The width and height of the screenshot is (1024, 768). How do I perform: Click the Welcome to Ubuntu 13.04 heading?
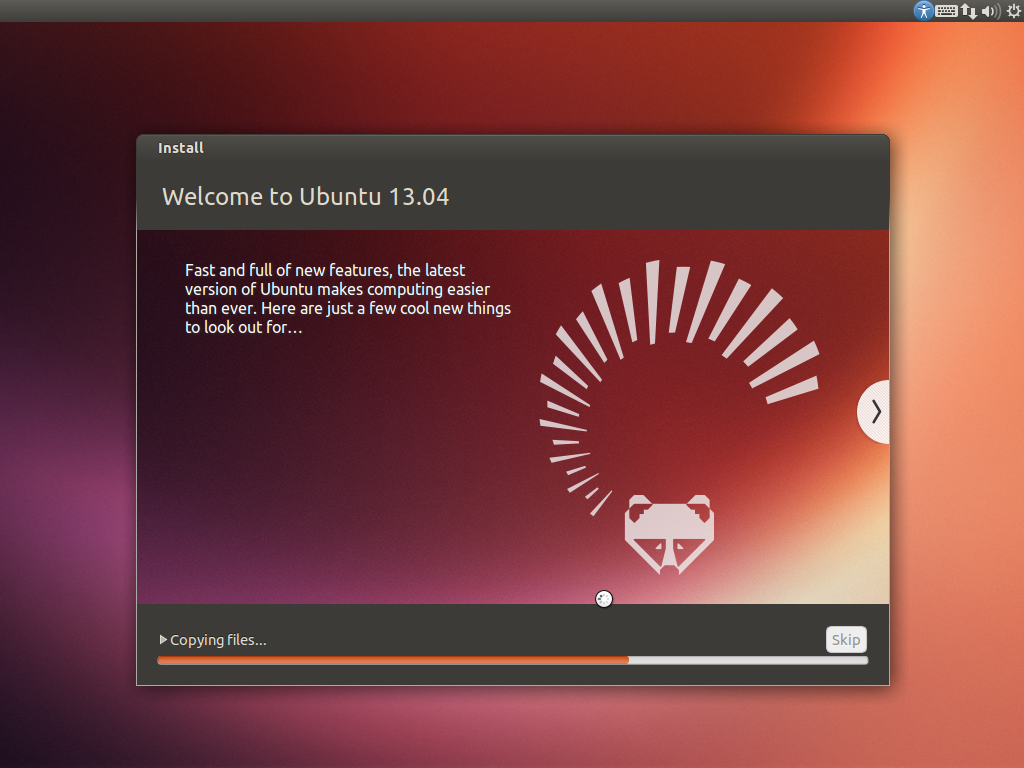coord(306,196)
